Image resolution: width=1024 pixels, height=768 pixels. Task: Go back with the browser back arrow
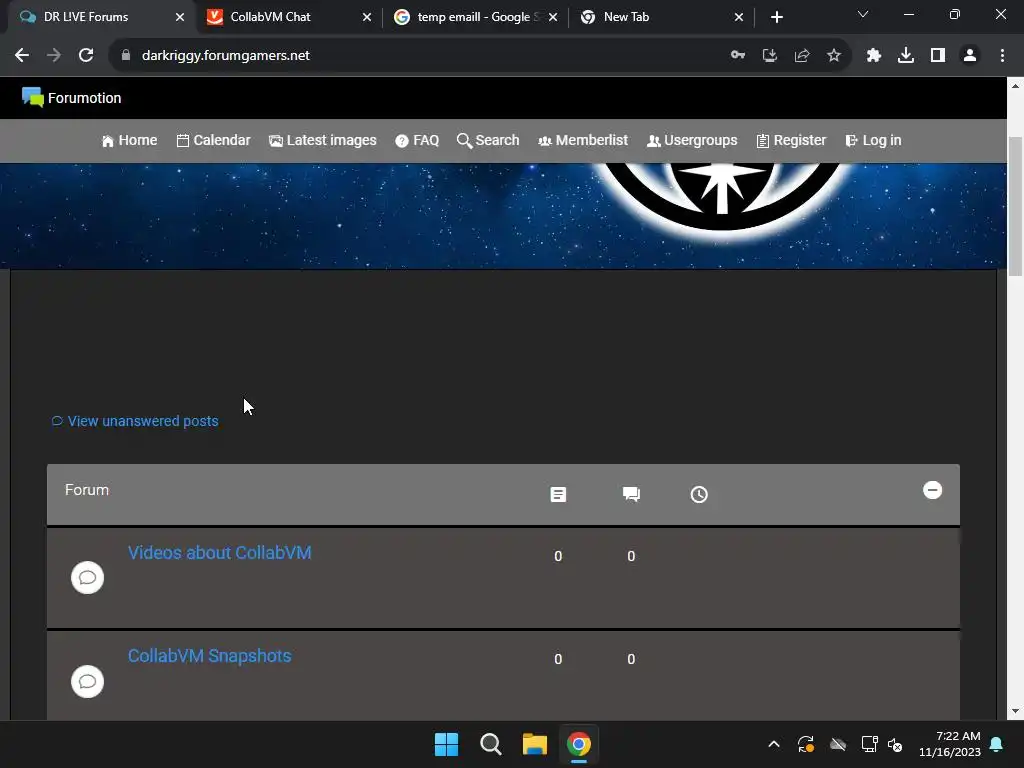click(x=22, y=56)
